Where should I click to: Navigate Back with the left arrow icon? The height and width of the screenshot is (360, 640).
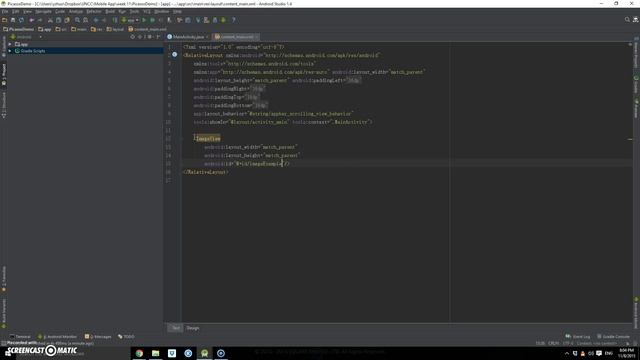96,20
